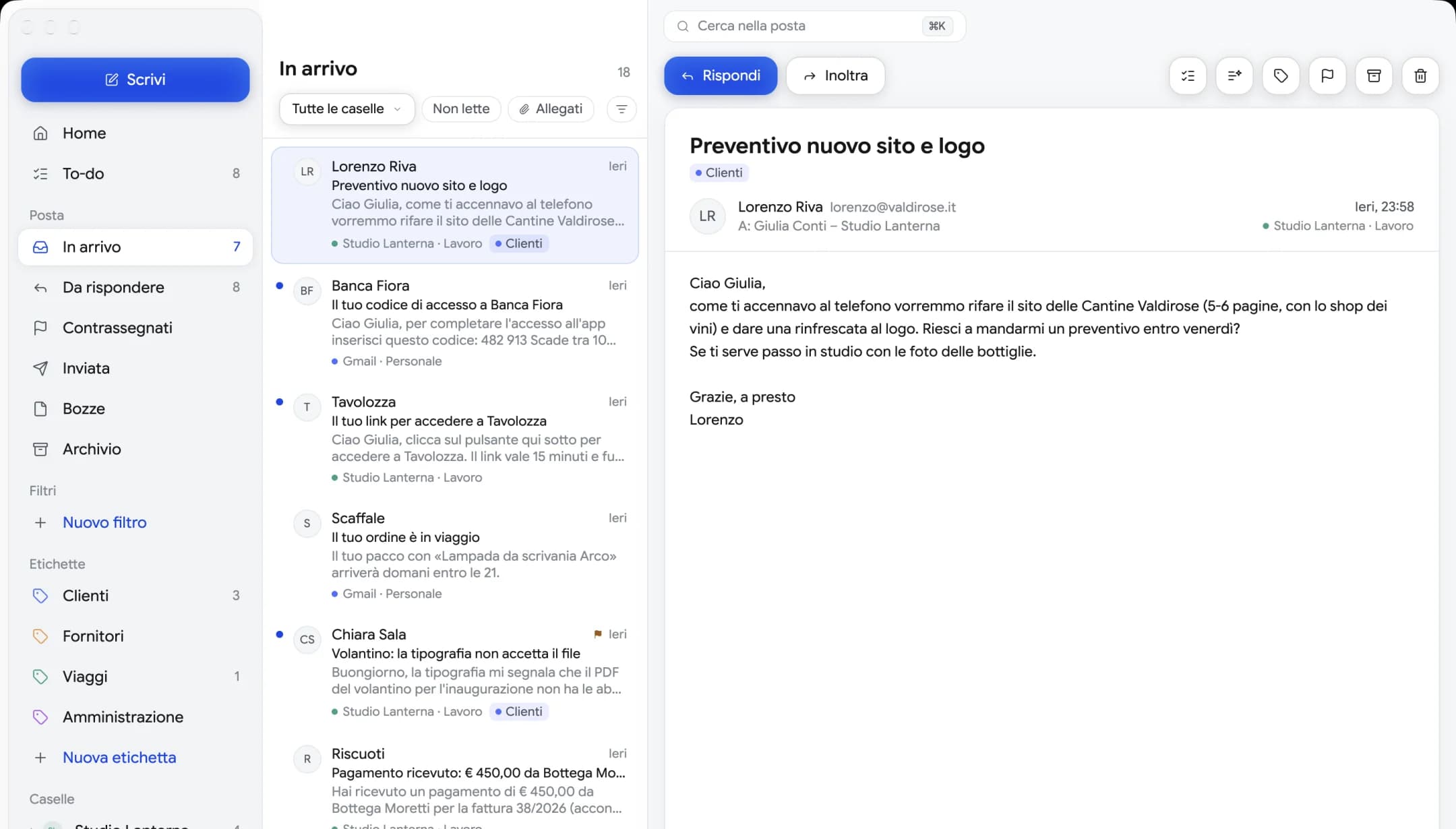This screenshot has height=829, width=1456.
Task: Open the Tavolozza access link email
Action: point(455,439)
